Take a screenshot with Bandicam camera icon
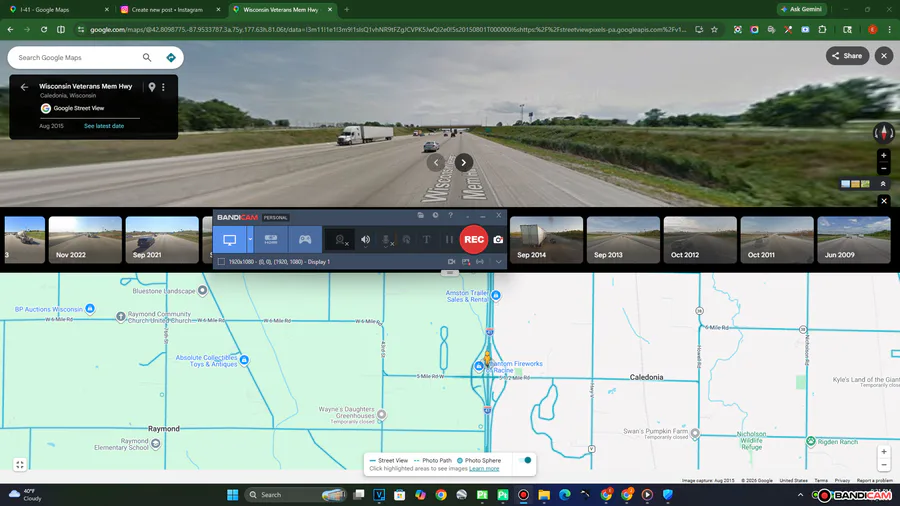This screenshot has width=900, height=506. (x=498, y=240)
